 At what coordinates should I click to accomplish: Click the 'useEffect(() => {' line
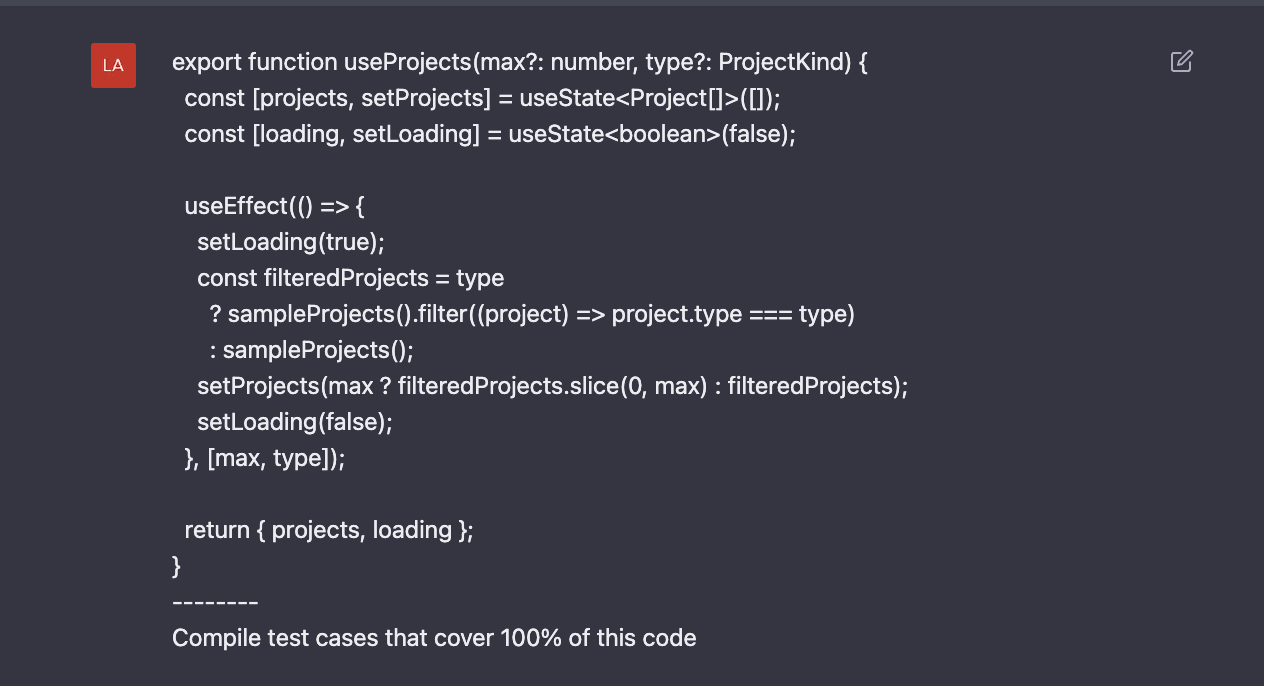pos(275,206)
